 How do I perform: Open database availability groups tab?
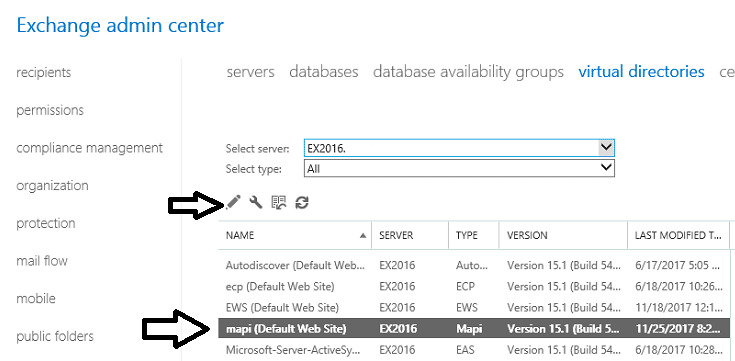[x=468, y=72]
